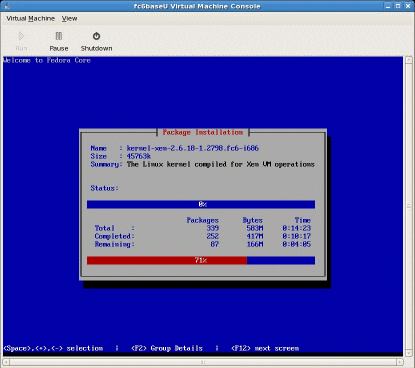This screenshot has height=368, width=415.
Task: Click the greyed-out Run toolbar icon
Action: [x=21, y=36]
